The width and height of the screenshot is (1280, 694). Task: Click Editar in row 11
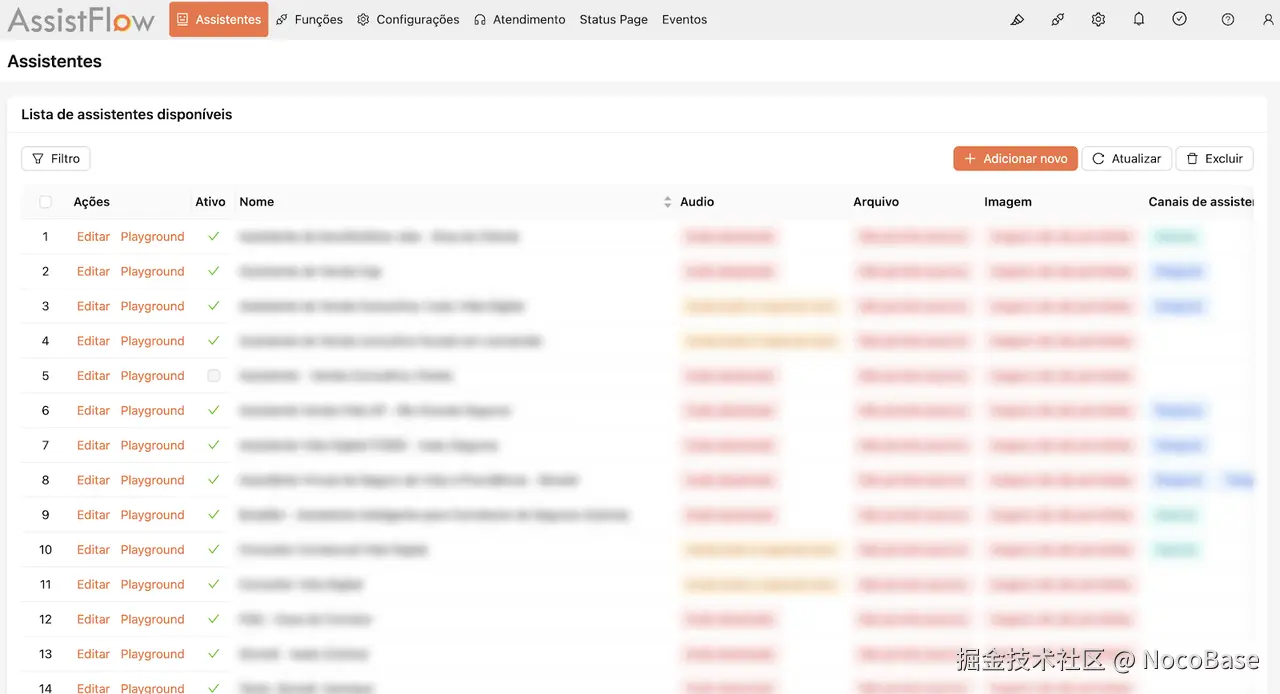[x=93, y=584]
